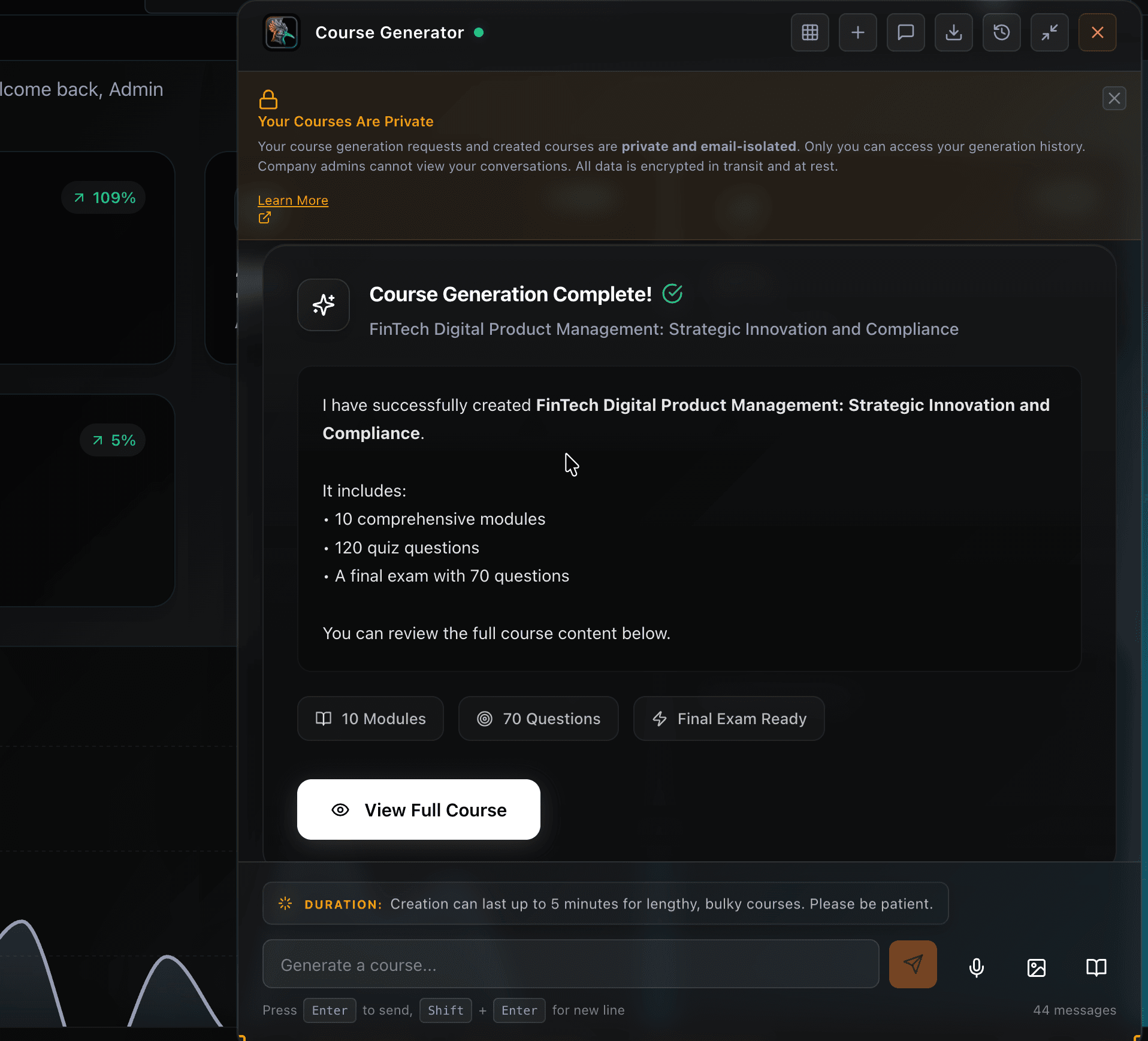Screen dimensions: 1148x1041
Task: Open the app grid view
Action: click(809, 33)
